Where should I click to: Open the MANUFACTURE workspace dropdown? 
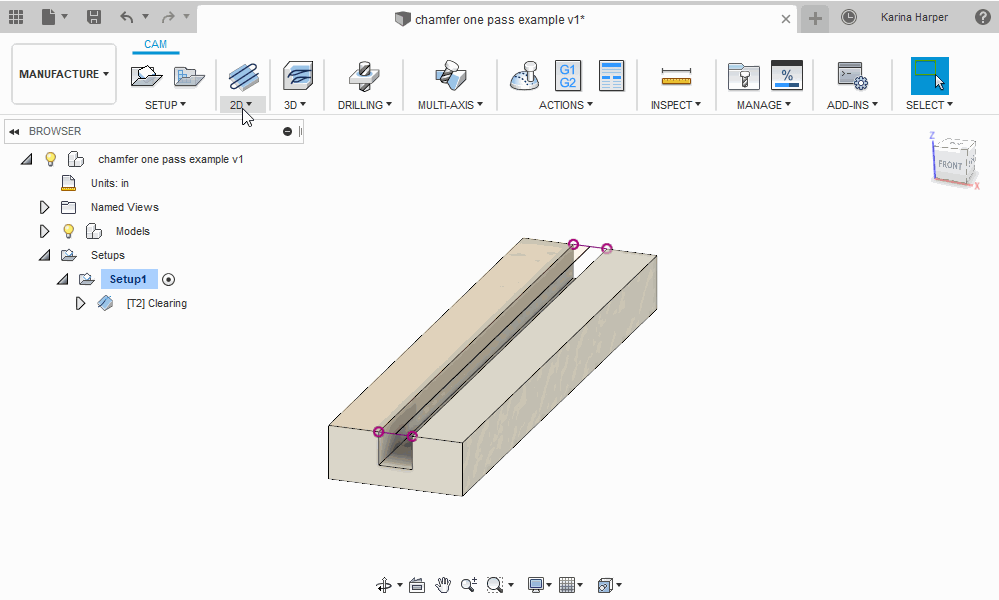[x=63, y=73]
